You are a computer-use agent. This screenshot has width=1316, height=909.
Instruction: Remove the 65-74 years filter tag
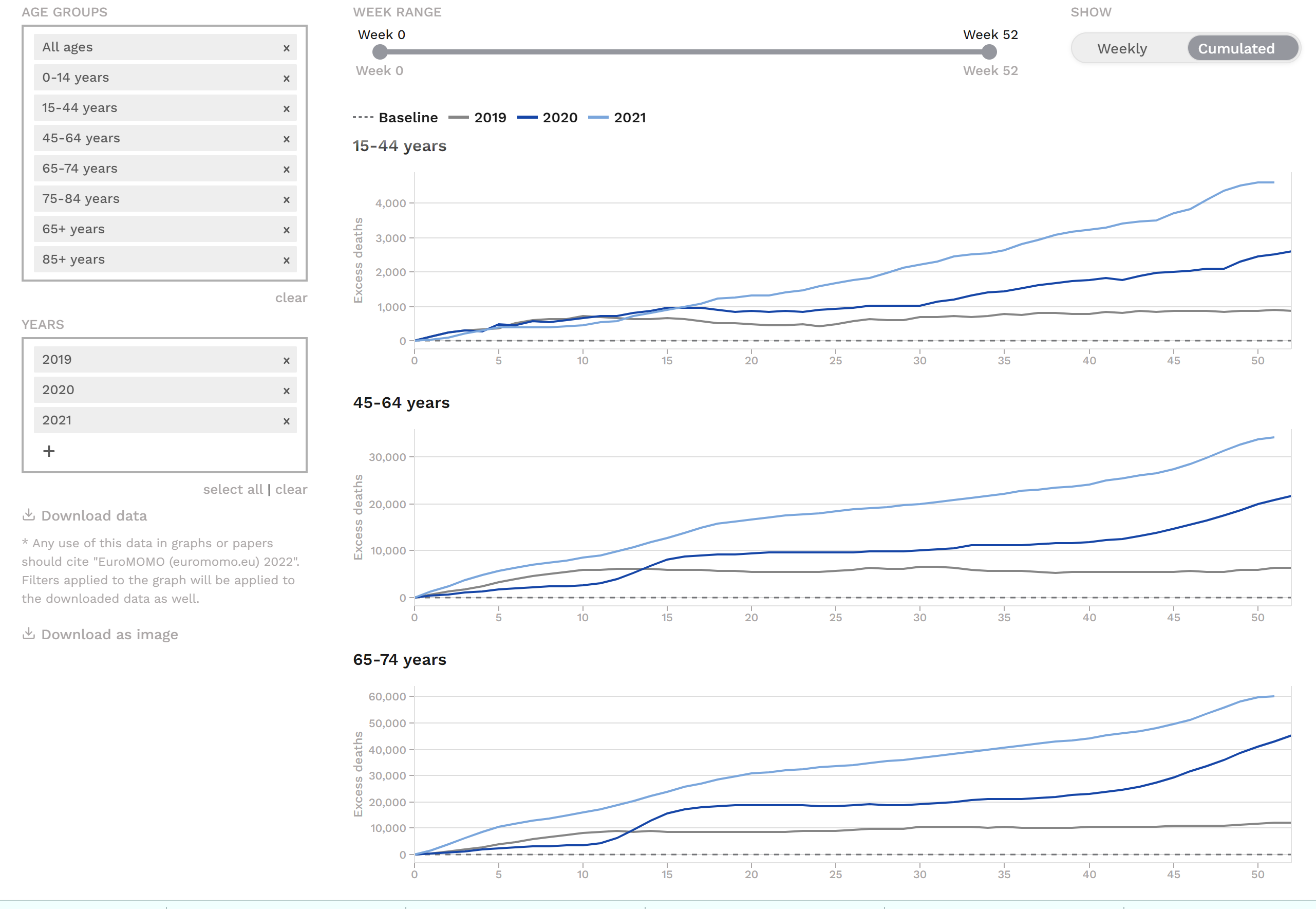[286, 169]
